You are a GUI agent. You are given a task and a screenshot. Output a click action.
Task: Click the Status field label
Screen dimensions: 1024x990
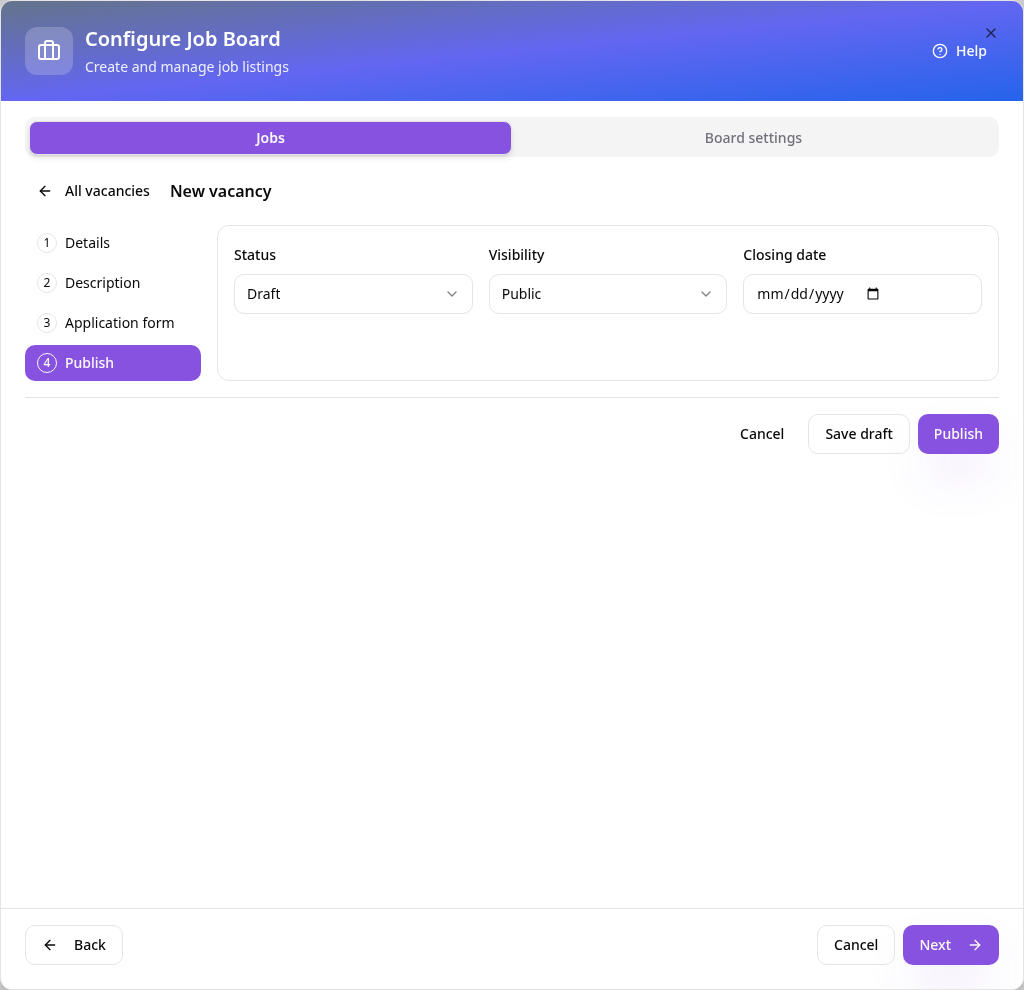tap(255, 255)
